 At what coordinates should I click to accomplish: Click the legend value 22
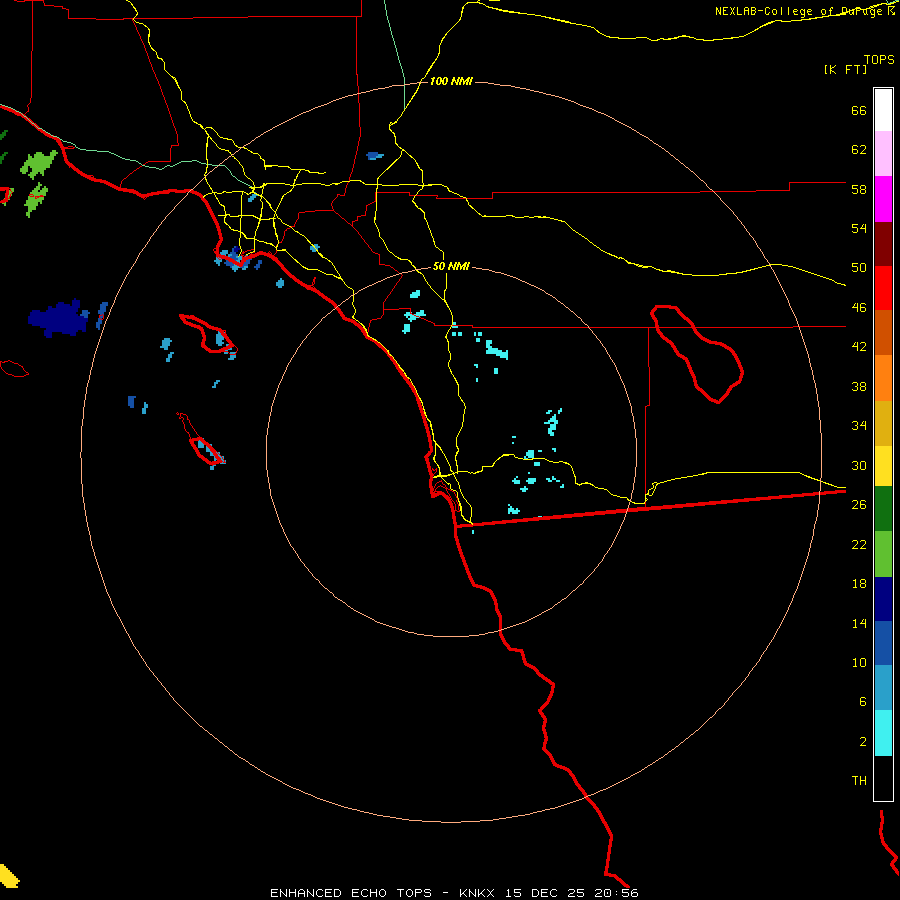point(859,544)
